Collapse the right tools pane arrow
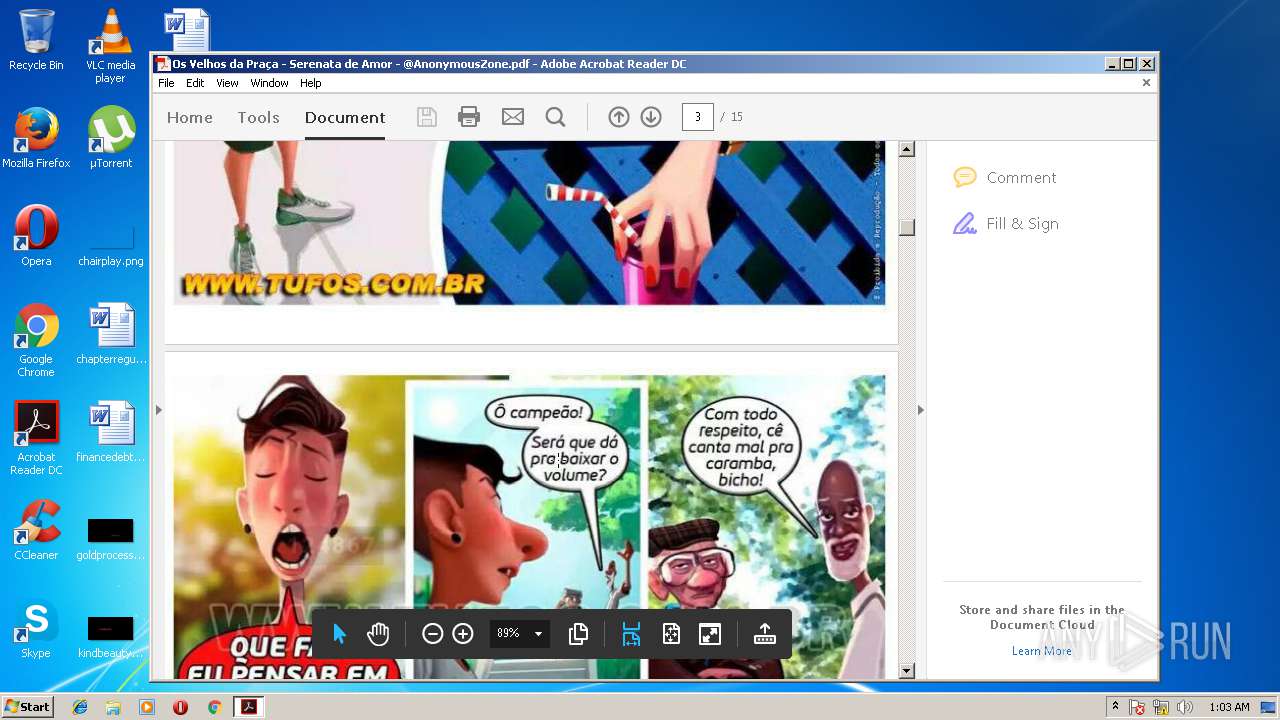Image resolution: width=1280 pixels, height=720 pixels. point(921,410)
